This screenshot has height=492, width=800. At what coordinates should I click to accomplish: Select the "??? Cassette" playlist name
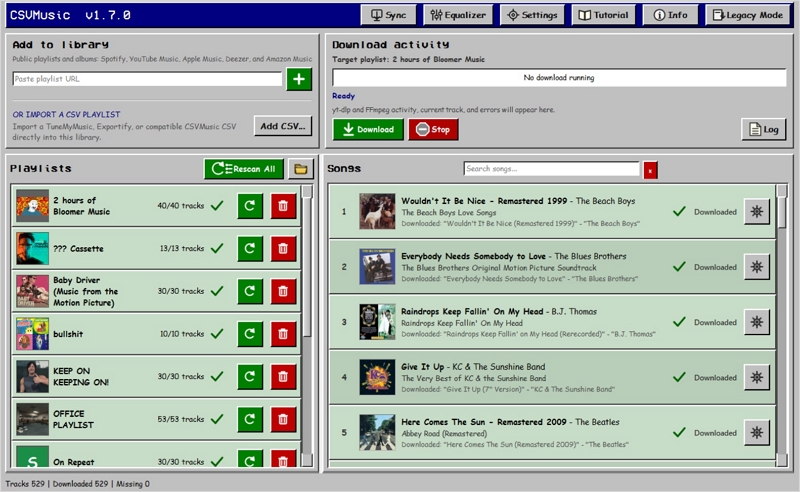pyautogui.click(x=78, y=249)
